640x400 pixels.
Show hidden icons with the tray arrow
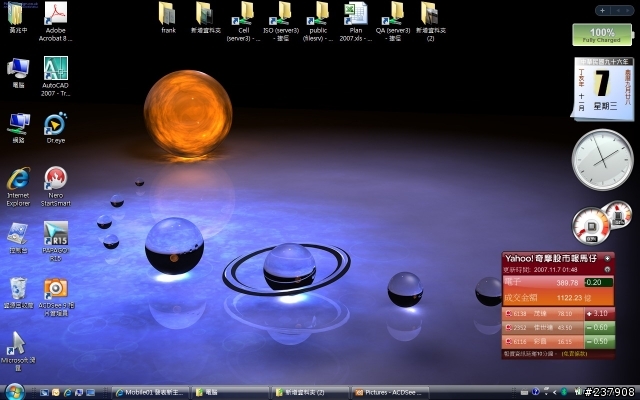click(555, 392)
